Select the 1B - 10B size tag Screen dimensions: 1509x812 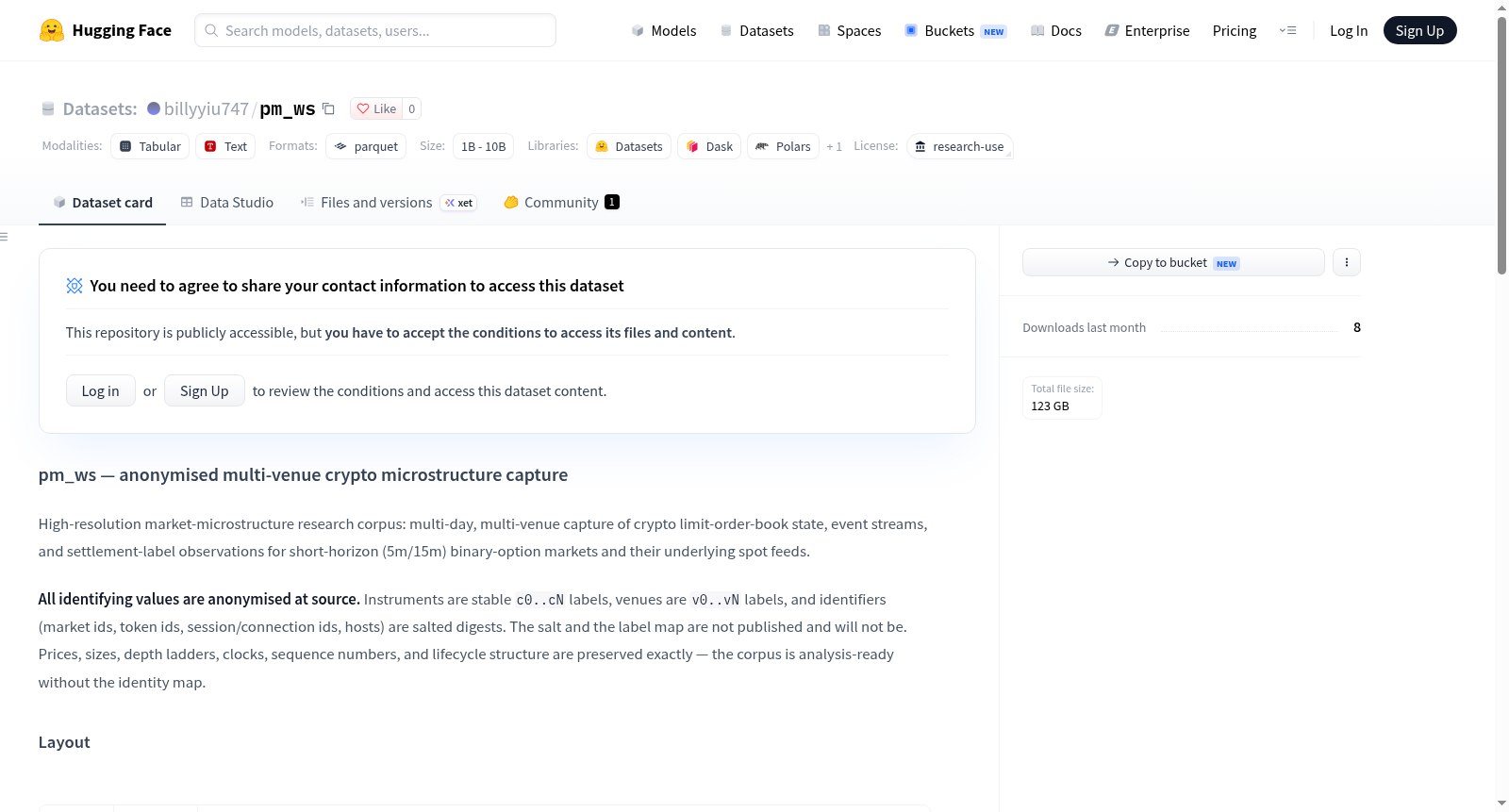pos(484,146)
